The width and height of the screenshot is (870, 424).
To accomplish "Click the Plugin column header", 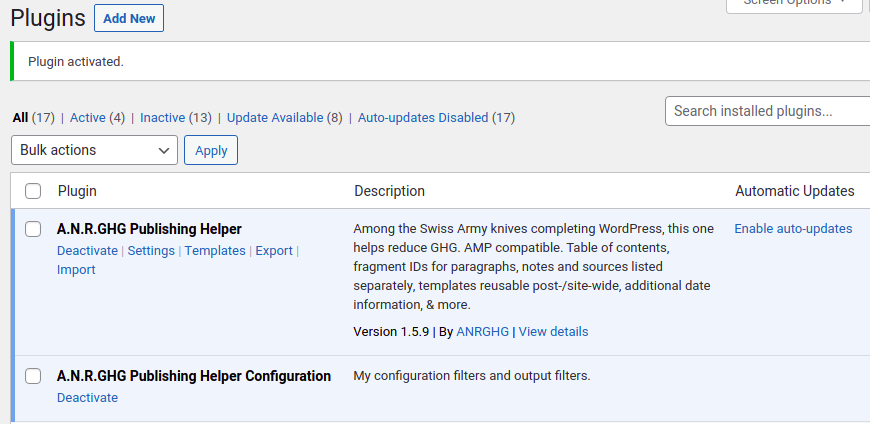I will tap(77, 191).
